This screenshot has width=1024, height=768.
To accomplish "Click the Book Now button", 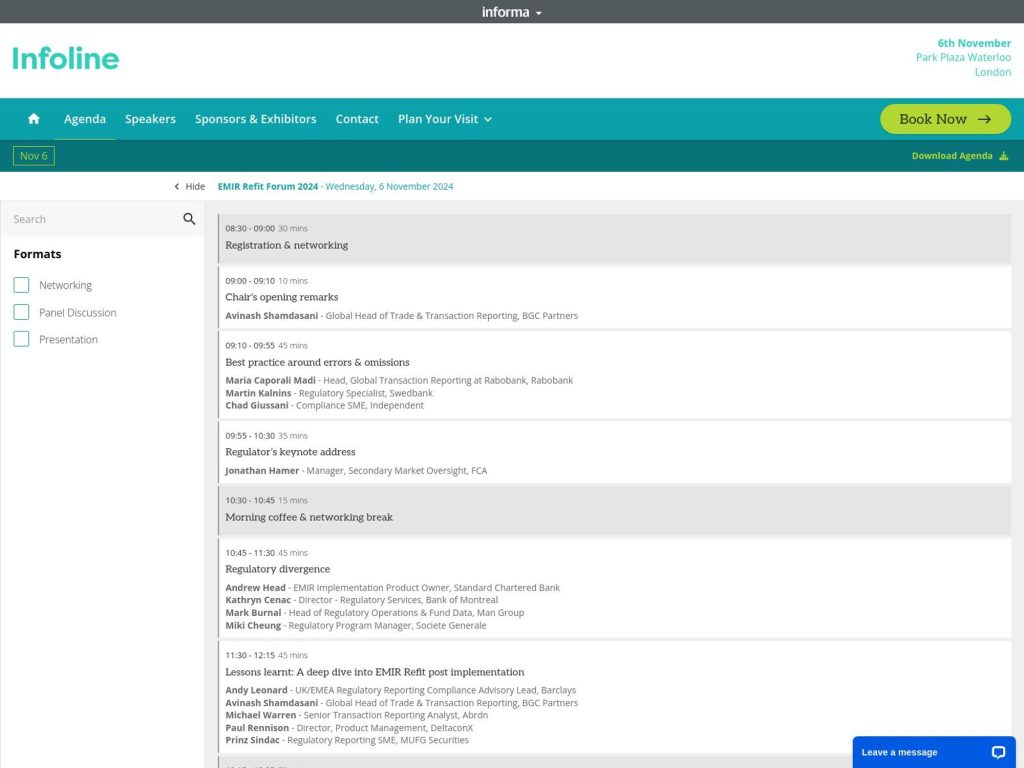I will (945, 118).
